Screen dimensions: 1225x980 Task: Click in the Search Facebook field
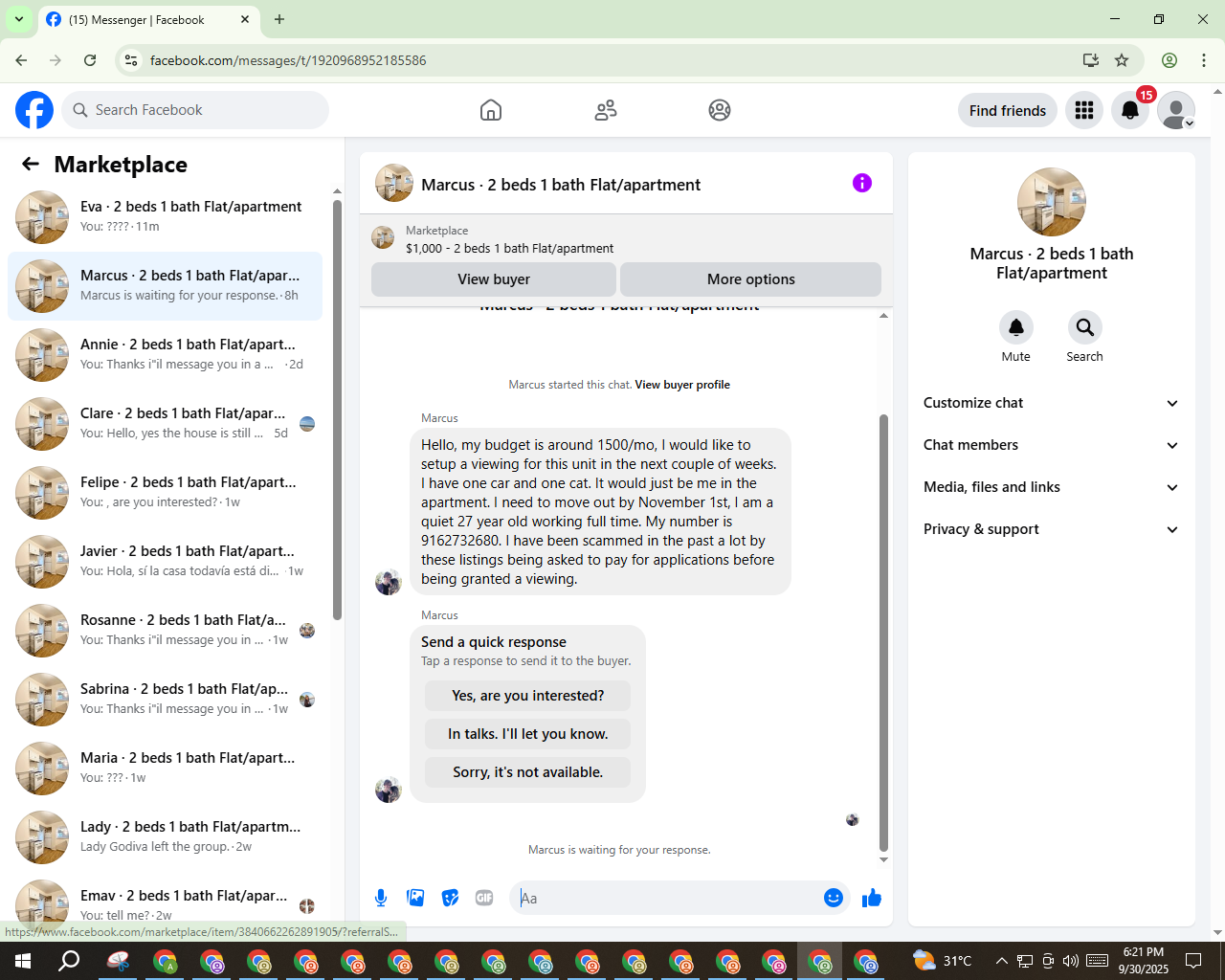pos(195,110)
